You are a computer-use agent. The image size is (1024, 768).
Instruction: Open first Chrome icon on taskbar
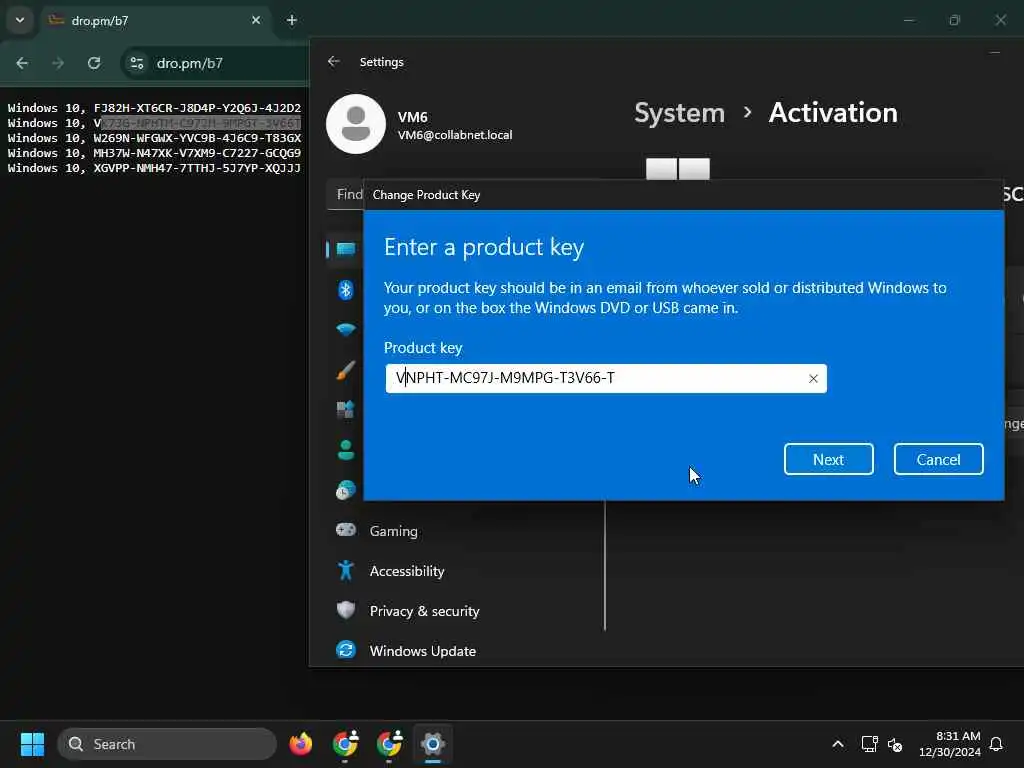tap(345, 744)
